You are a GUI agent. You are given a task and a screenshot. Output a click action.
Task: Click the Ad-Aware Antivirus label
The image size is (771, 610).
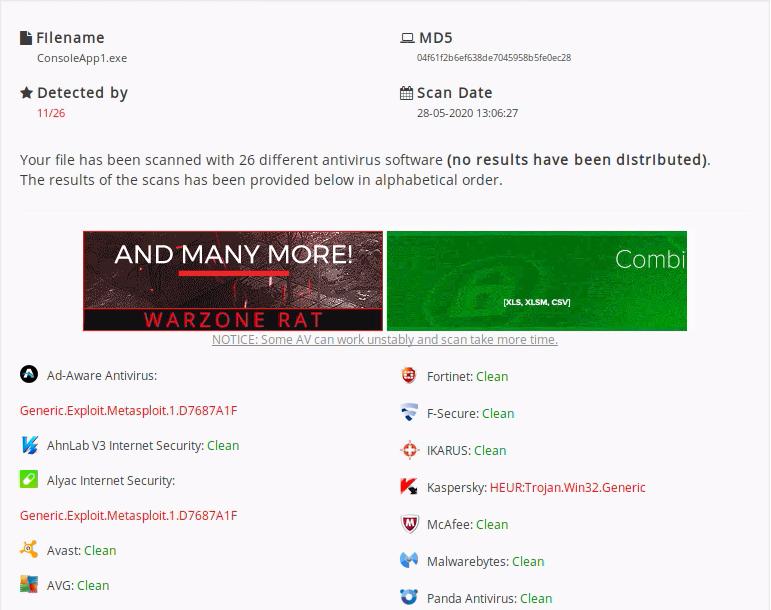102,376
